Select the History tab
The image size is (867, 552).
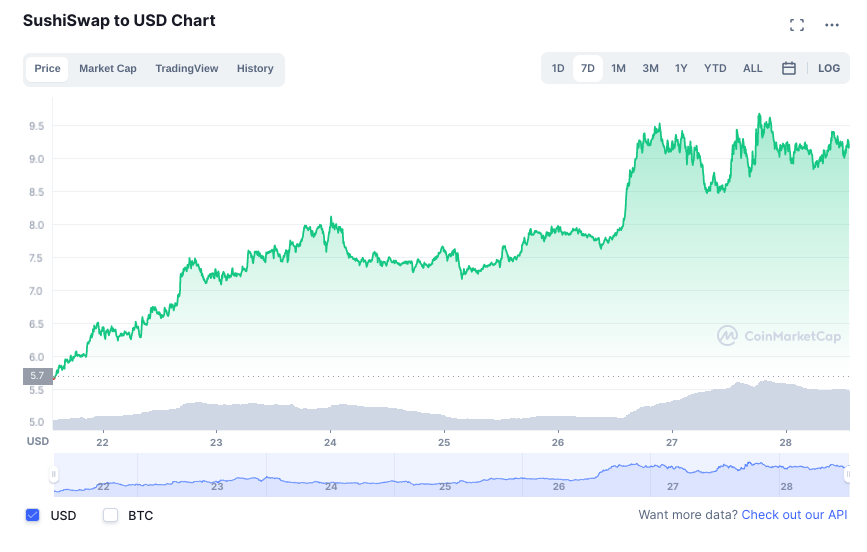(x=255, y=69)
